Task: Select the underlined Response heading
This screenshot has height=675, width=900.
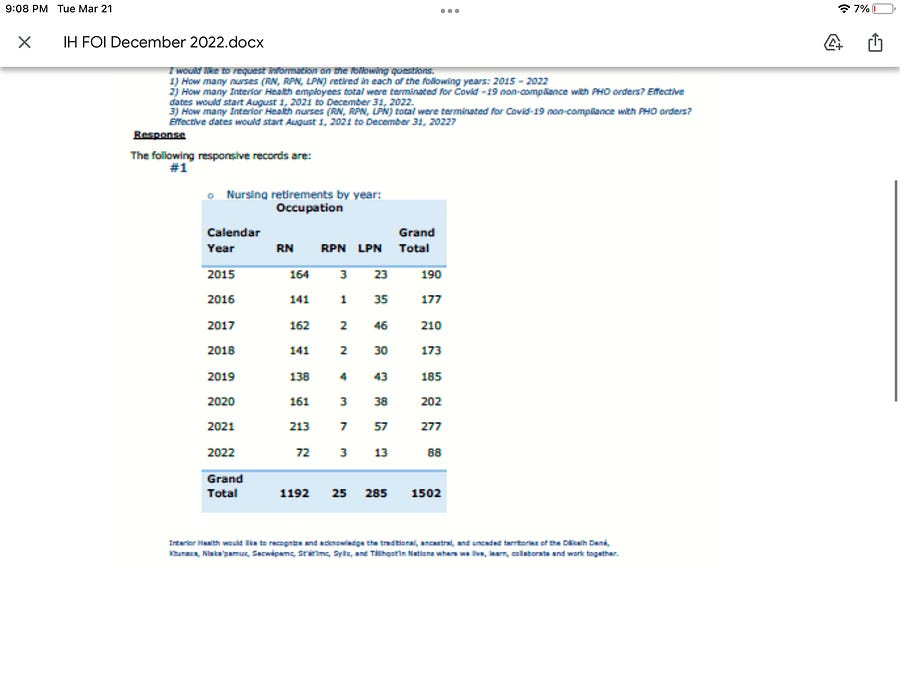Action: click(x=160, y=134)
